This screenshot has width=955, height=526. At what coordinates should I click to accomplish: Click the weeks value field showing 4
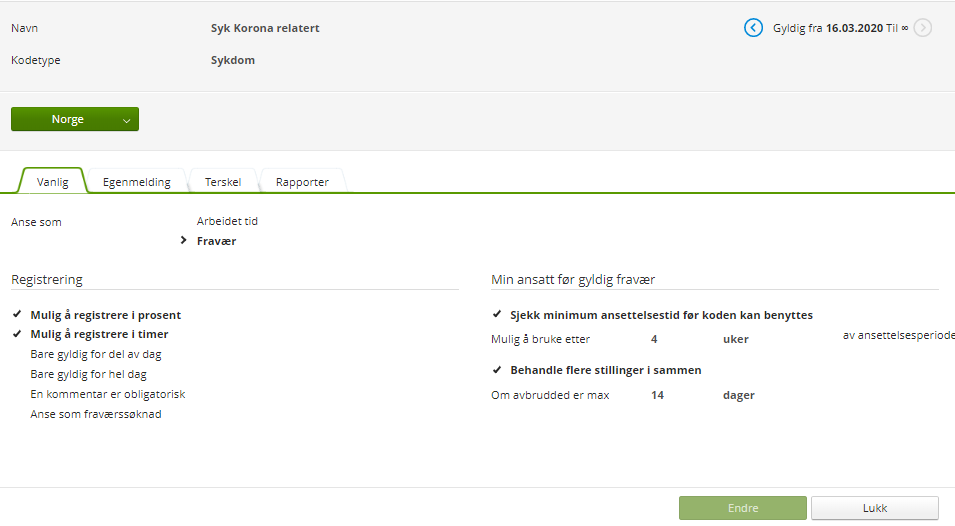tap(654, 339)
